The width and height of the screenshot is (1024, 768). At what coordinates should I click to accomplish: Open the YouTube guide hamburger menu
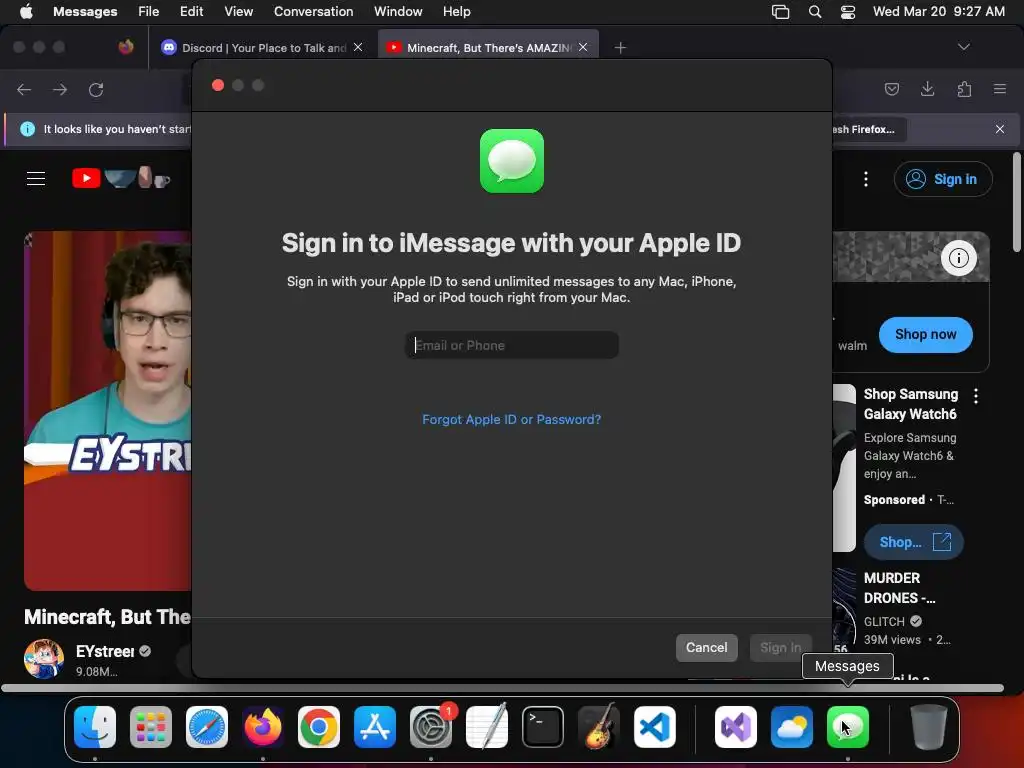tap(36, 178)
